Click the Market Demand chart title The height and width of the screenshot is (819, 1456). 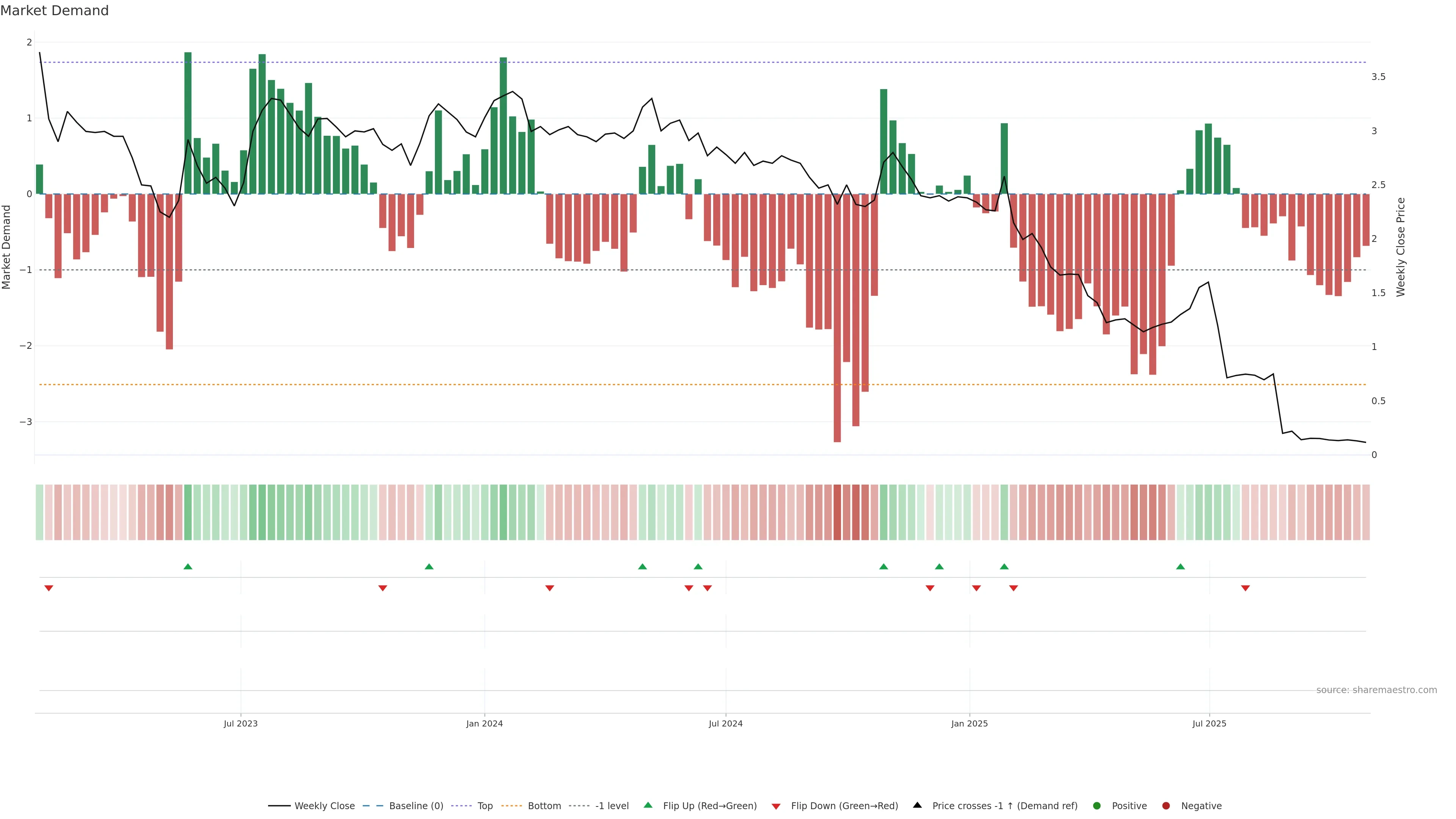[x=54, y=11]
